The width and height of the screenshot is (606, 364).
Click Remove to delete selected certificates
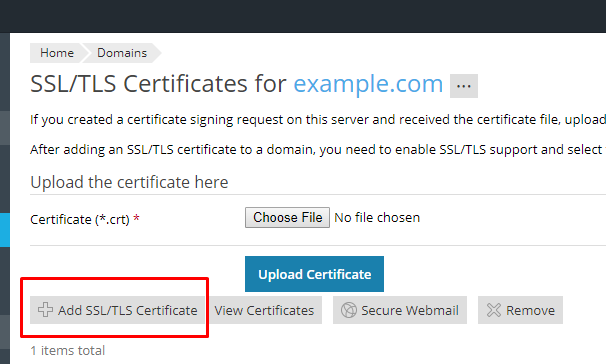[520, 310]
